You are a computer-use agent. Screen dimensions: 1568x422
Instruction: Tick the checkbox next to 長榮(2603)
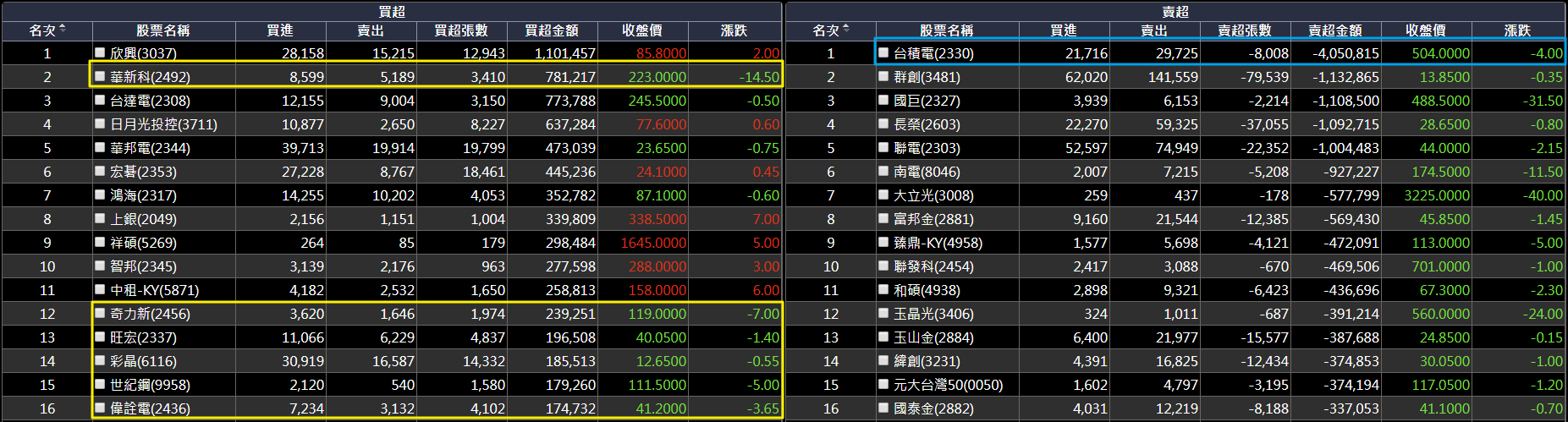tap(883, 123)
